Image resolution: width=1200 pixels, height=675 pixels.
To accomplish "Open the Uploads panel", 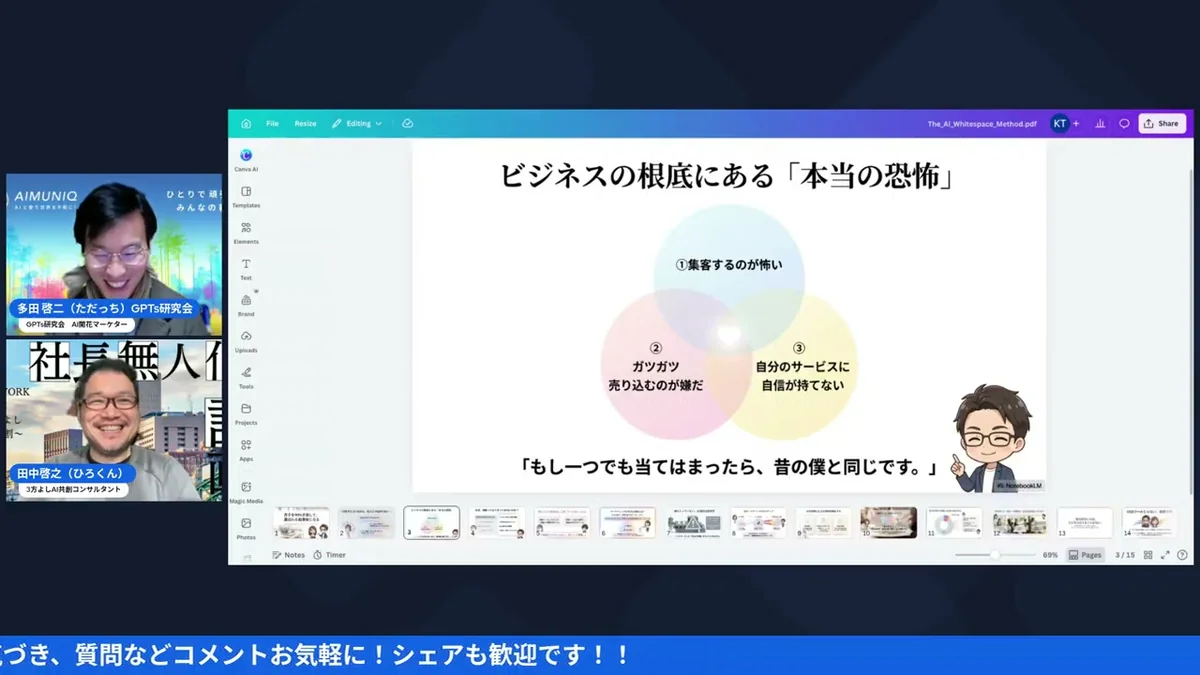I will pyautogui.click(x=246, y=340).
